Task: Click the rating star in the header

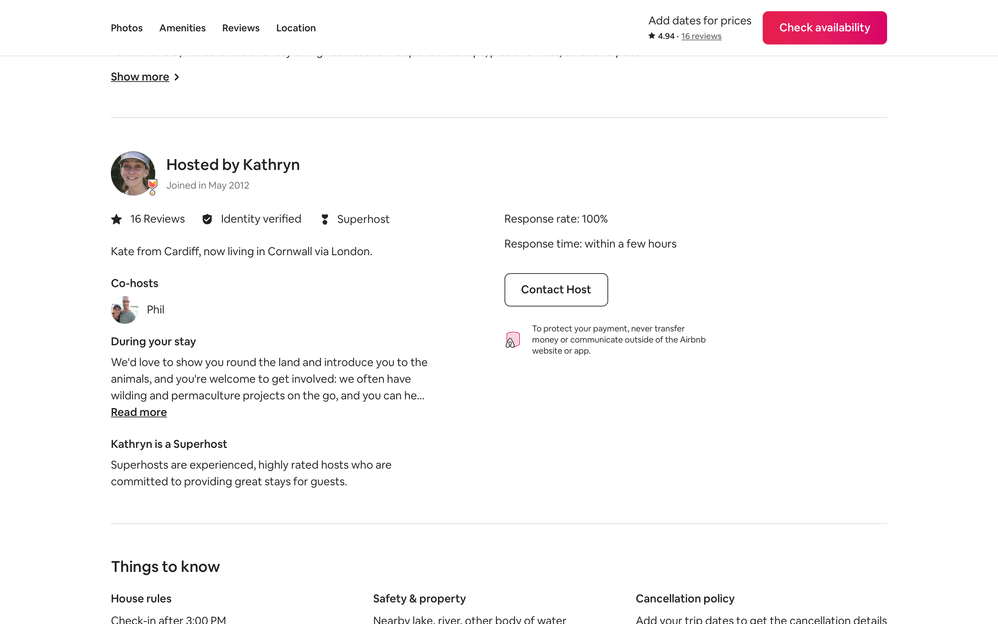Action: tap(652, 36)
